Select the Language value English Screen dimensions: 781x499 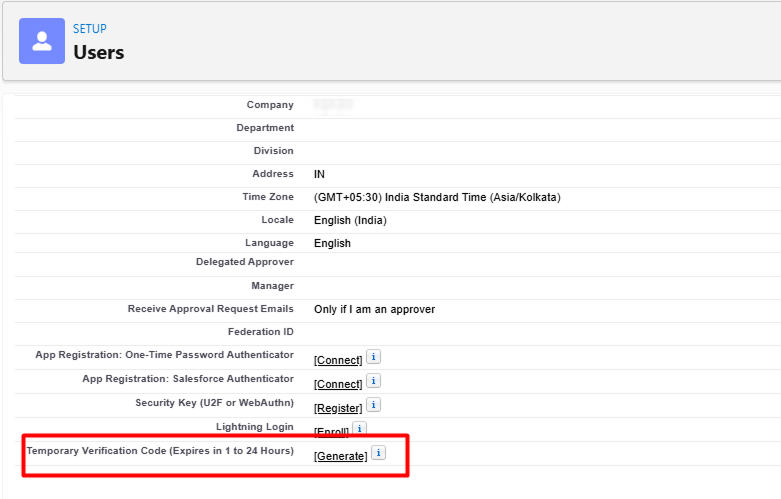tap(332, 243)
